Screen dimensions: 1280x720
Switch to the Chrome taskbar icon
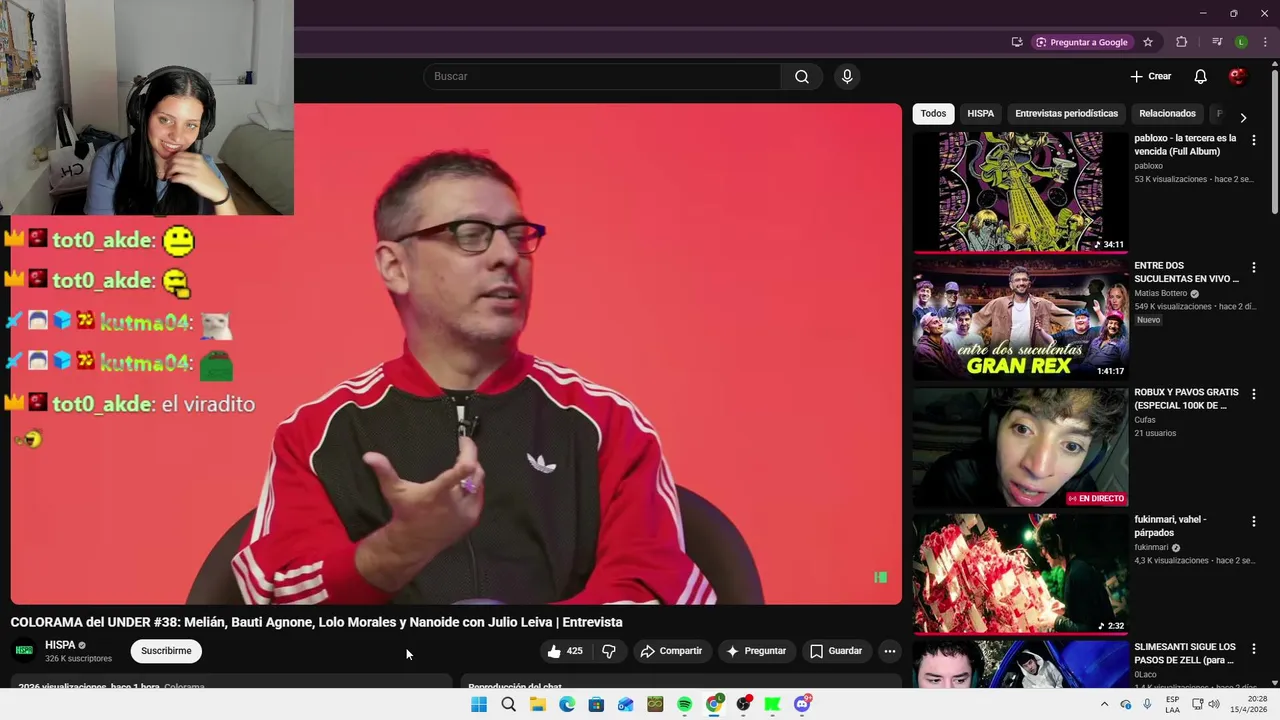714,704
